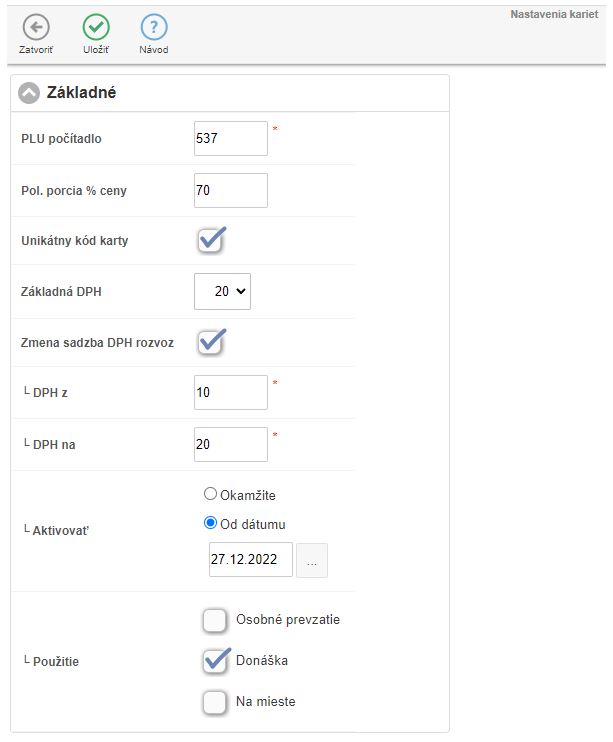Open the Základná DPH dropdown

tap(223, 292)
